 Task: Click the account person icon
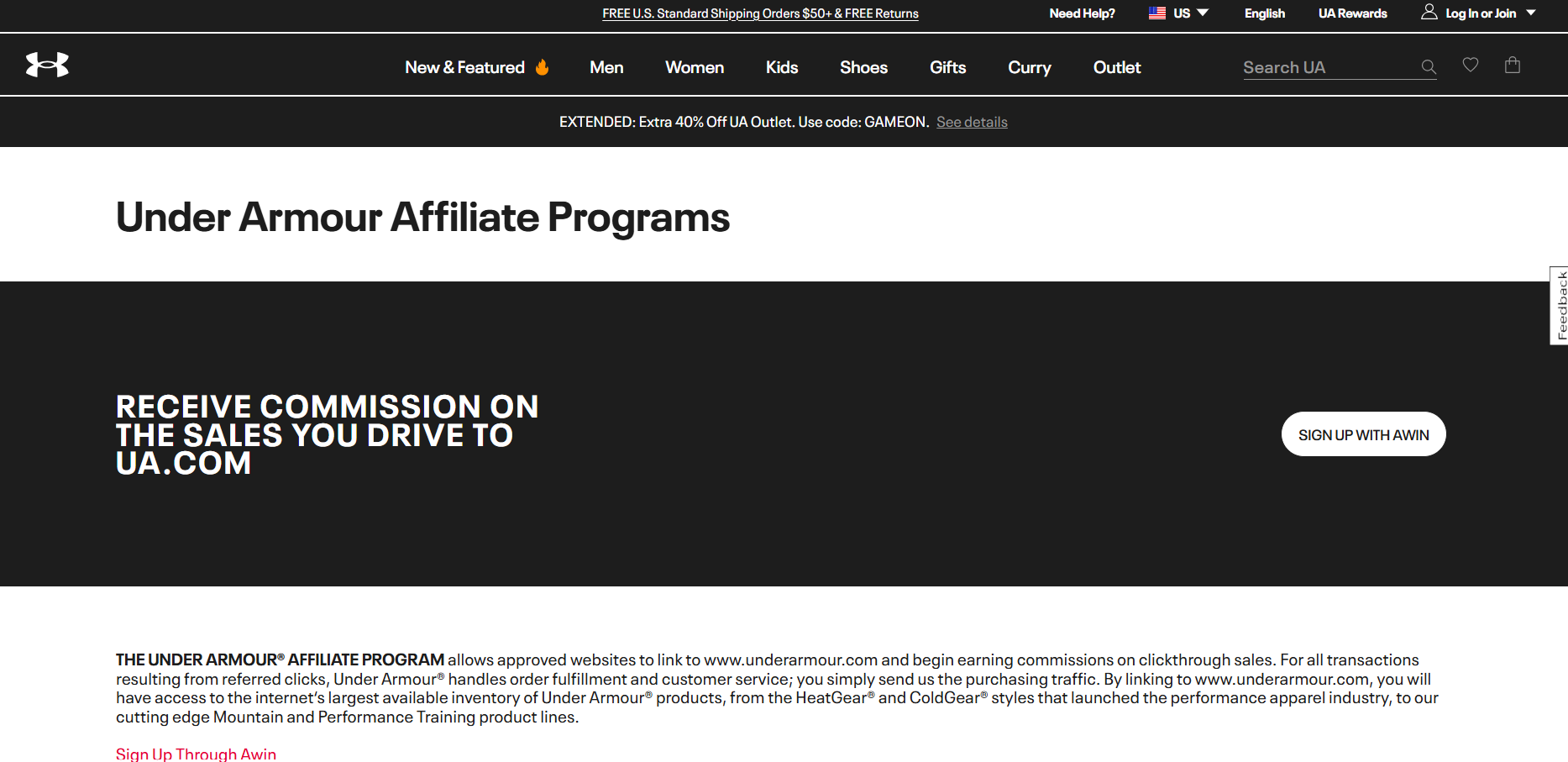1429,11
